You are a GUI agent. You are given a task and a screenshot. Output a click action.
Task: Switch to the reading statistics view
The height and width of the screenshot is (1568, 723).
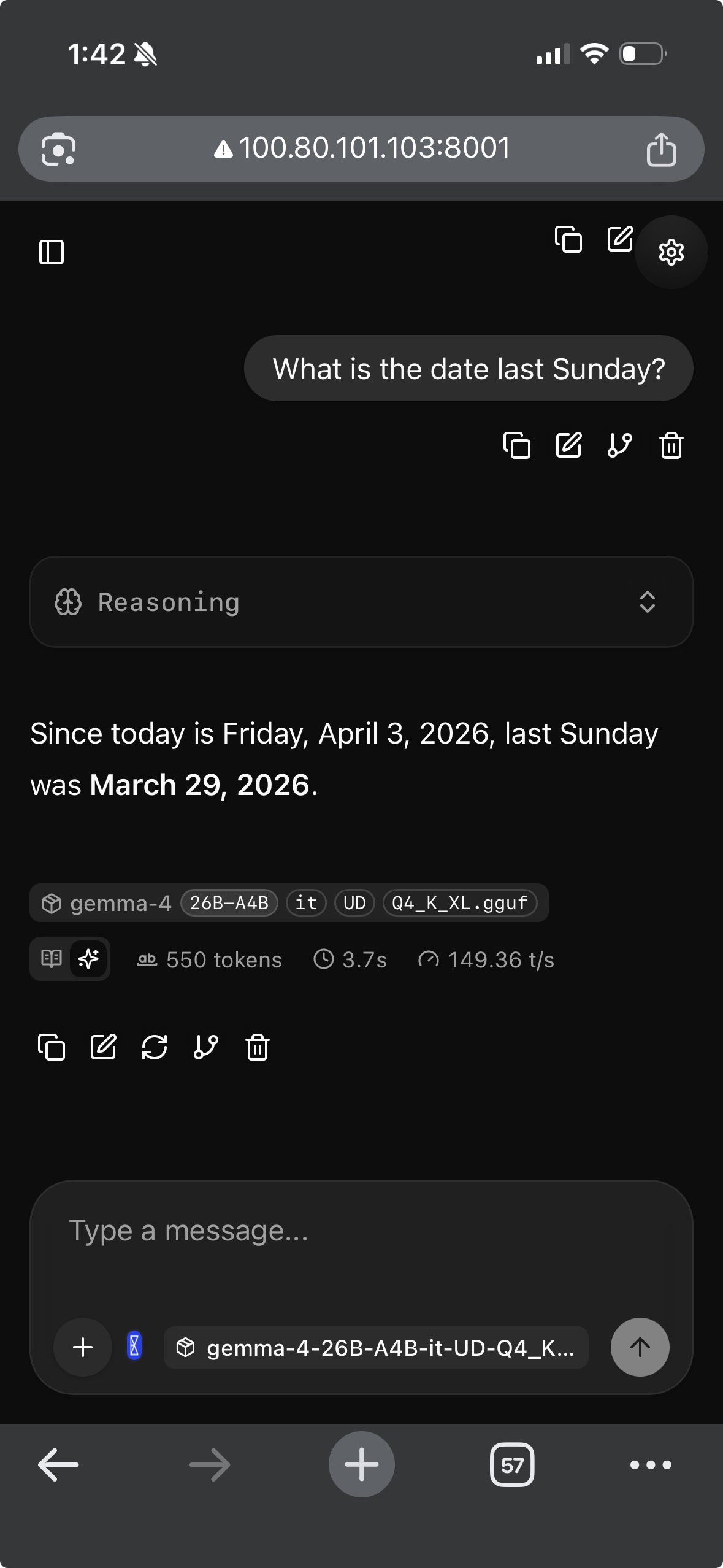(52, 959)
